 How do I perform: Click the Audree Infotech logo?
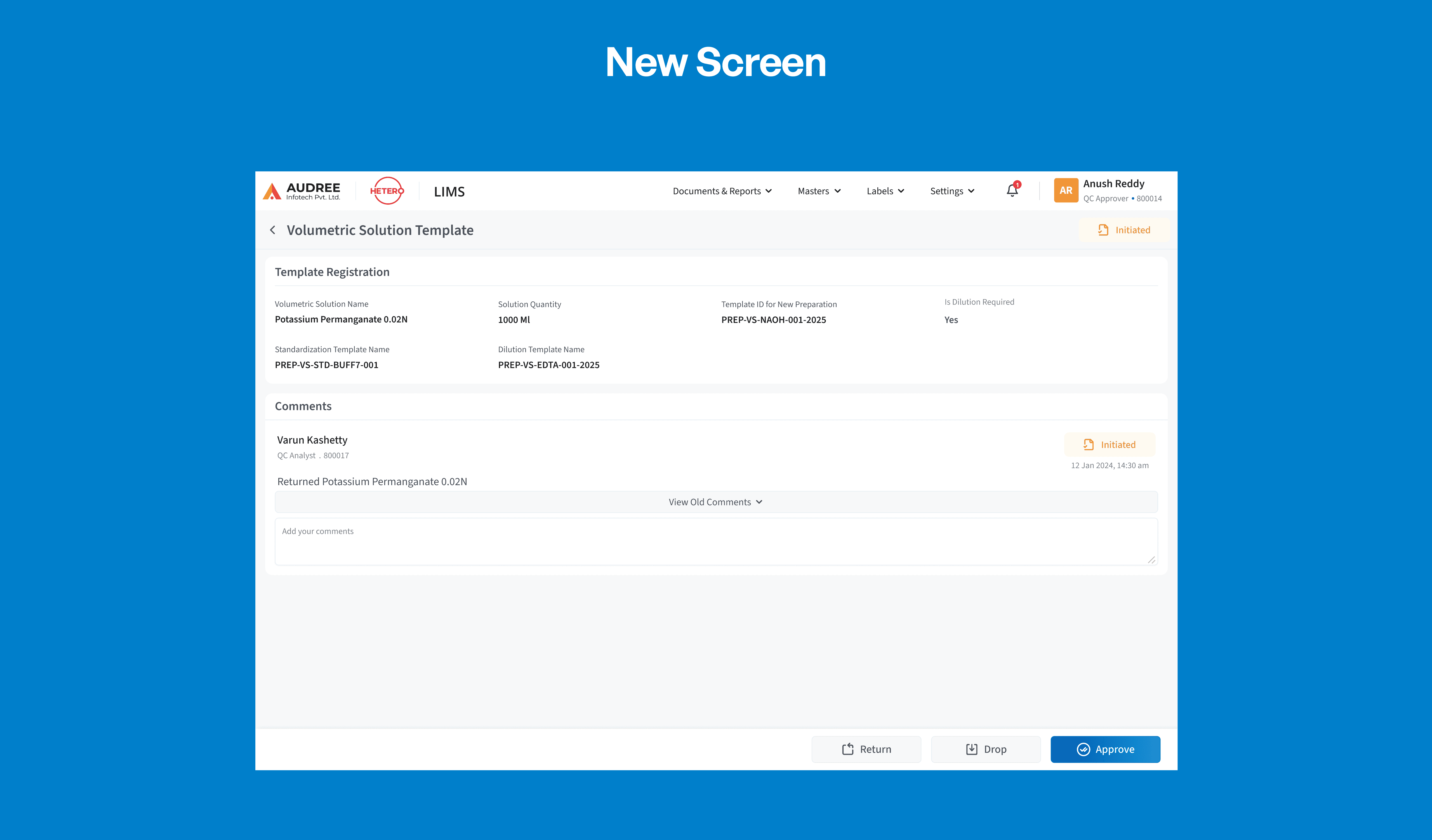click(x=301, y=191)
